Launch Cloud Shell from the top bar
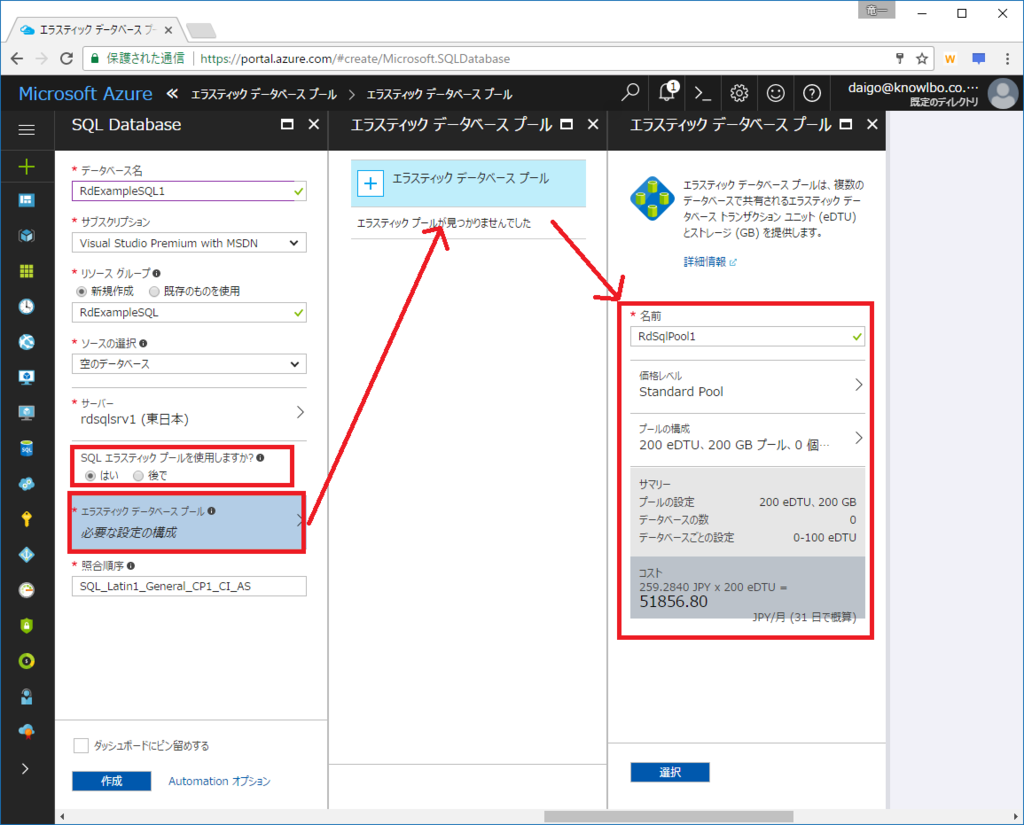The height and width of the screenshot is (825, 1024). [703, 93]
